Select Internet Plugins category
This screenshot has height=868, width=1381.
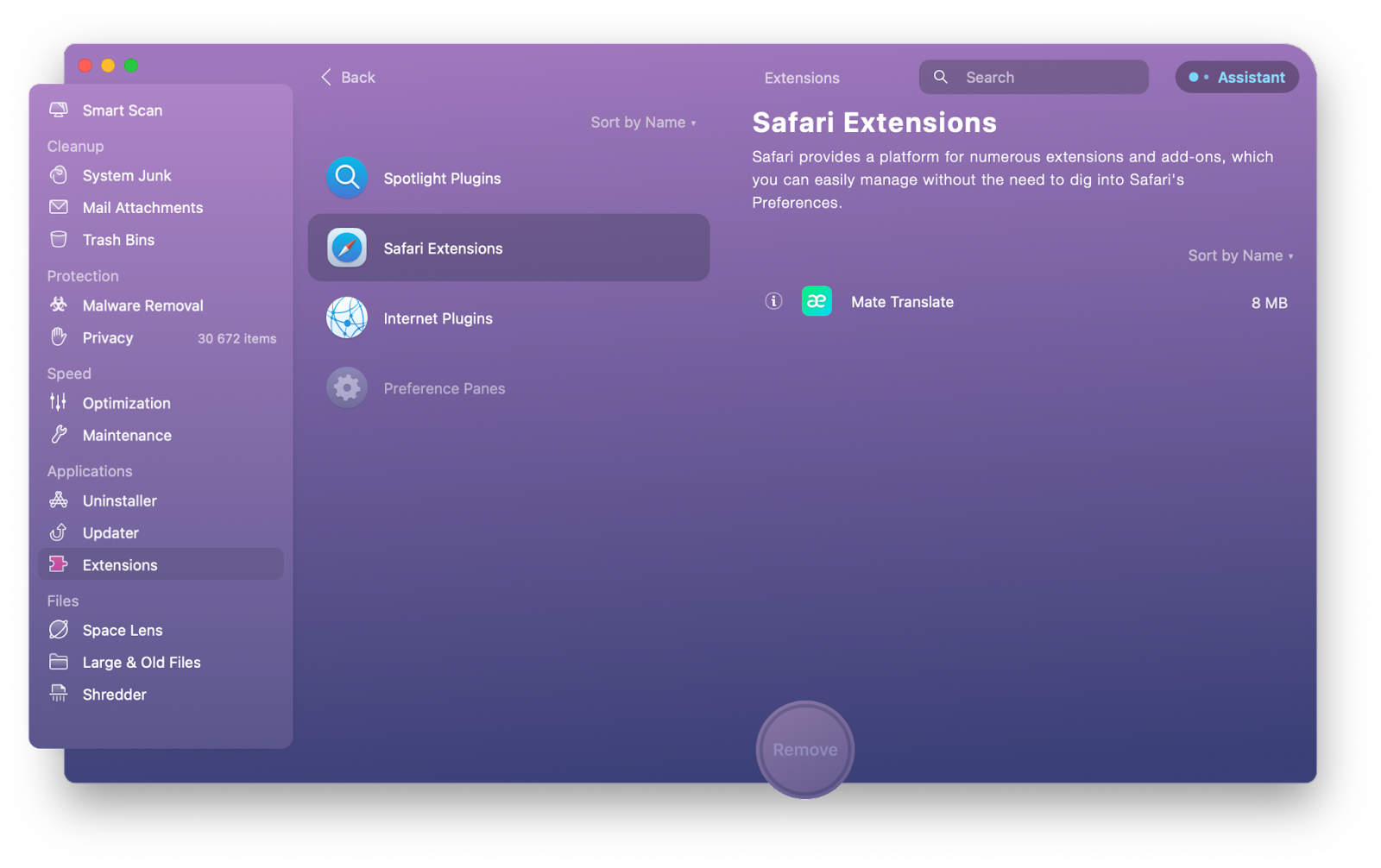pos(509,318)
